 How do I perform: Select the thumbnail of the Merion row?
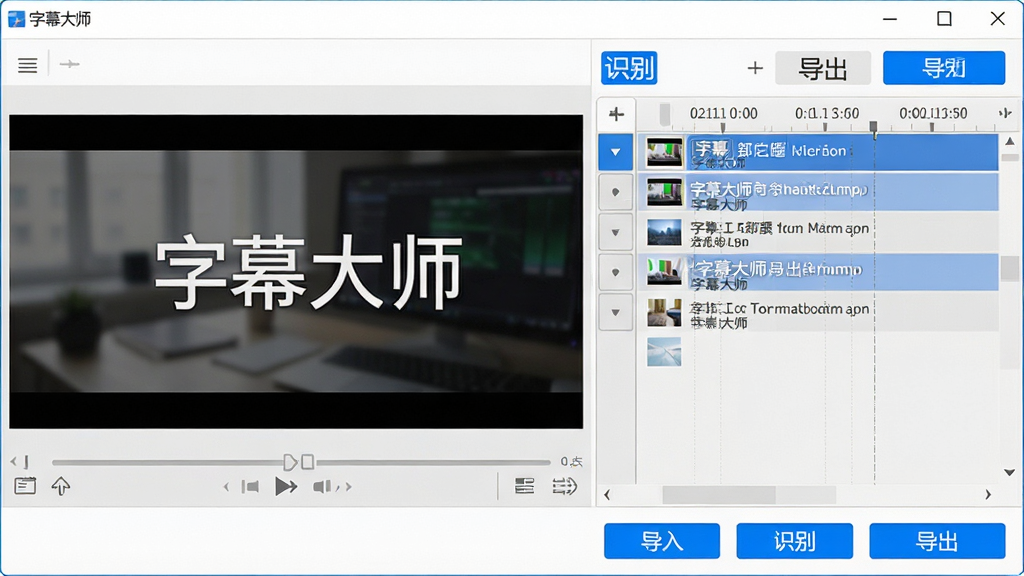(x=664, y=152)
